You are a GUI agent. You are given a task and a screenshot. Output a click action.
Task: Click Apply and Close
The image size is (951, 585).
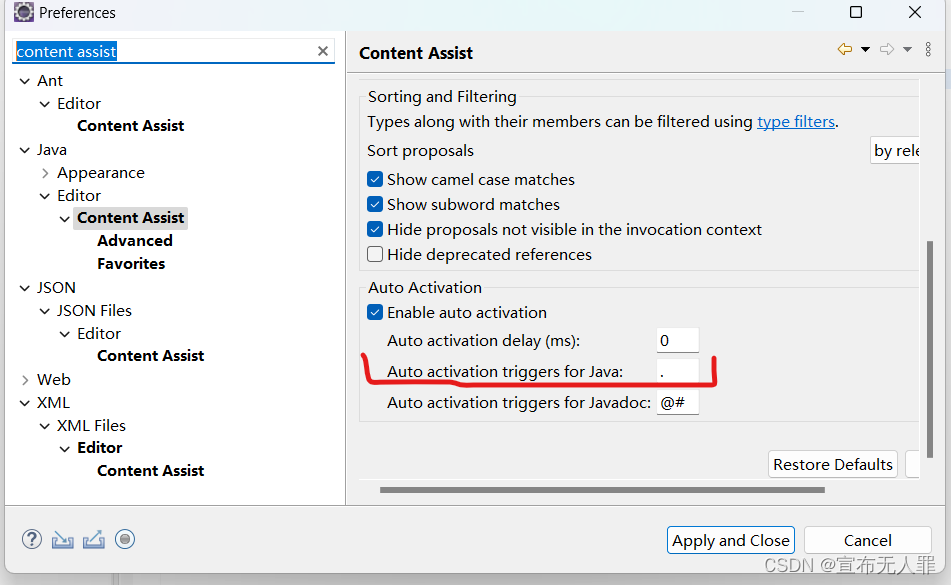point(731,540)
